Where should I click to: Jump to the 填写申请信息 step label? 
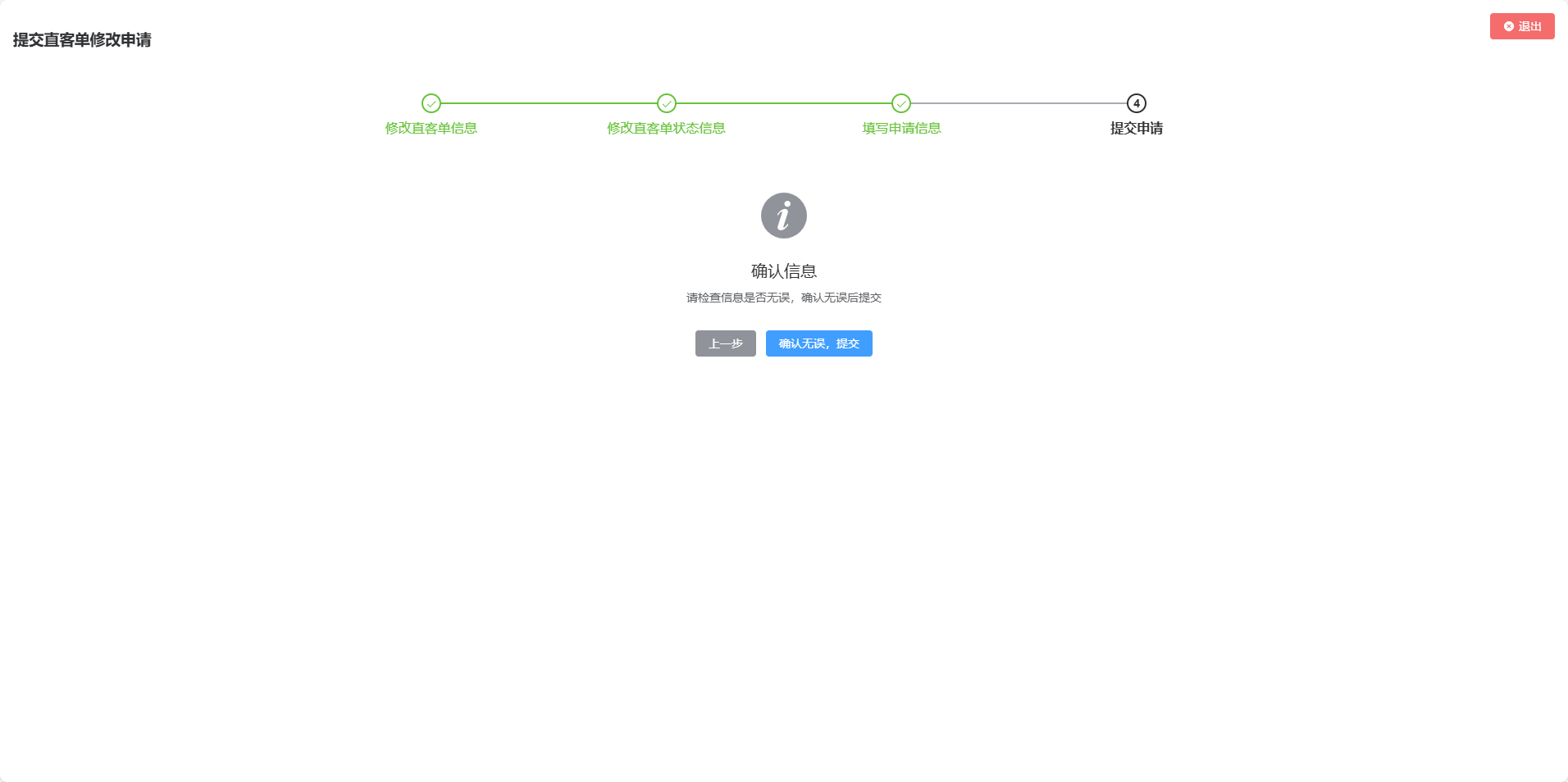901,128
